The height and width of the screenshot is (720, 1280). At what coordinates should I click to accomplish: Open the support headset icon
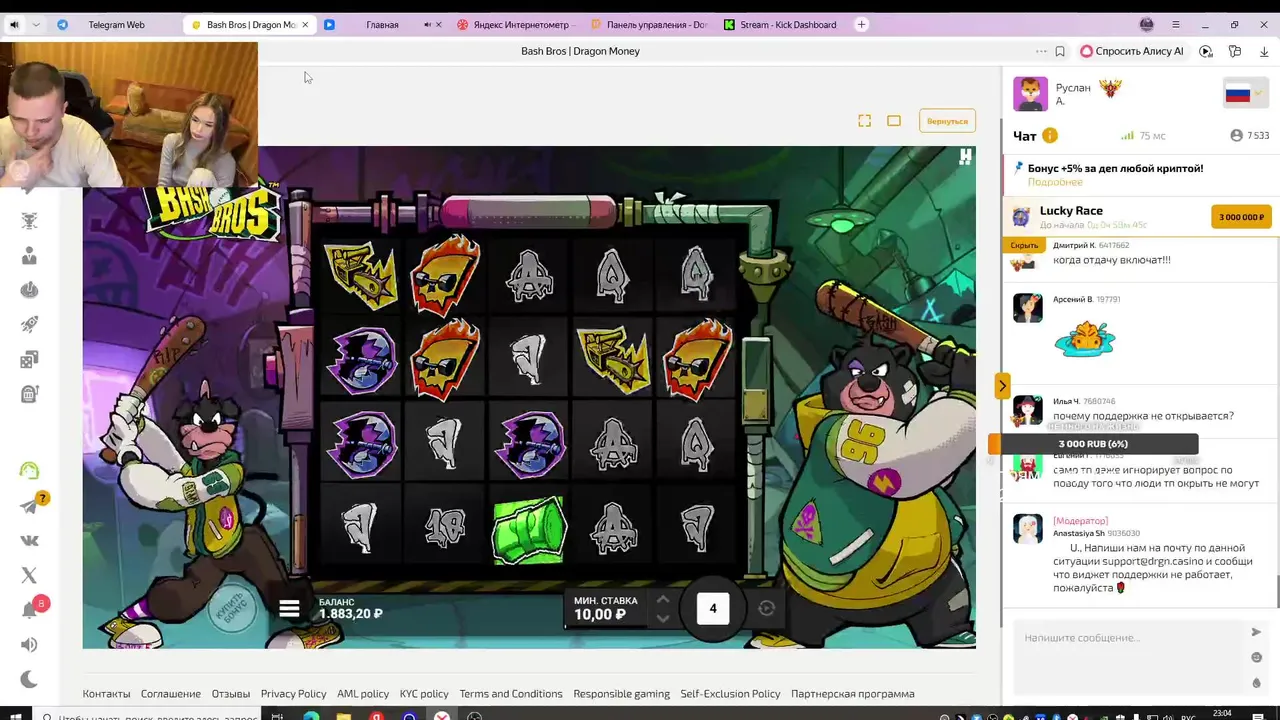[29, 470]
